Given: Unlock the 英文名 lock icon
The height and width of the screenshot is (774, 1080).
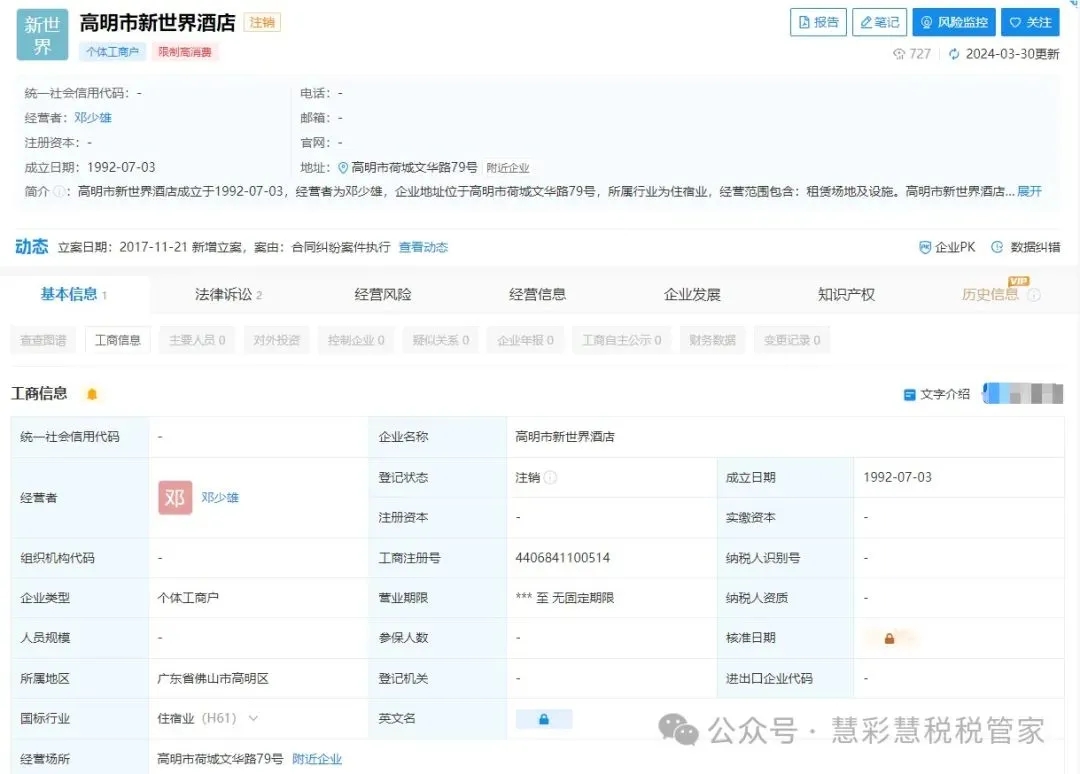Looking at the screenshot, I should (x=544, y=719).
